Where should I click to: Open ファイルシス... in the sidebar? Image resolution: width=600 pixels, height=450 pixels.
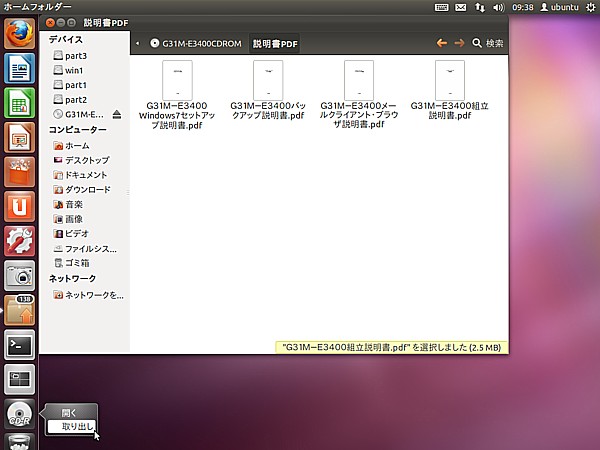(85, 249)
